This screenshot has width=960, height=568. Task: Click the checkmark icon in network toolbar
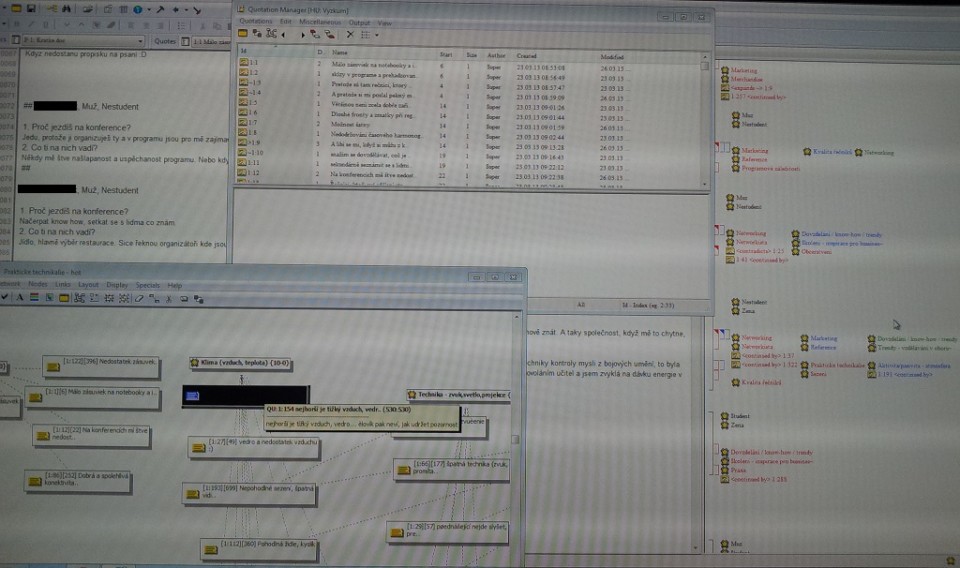coord(5,297)
